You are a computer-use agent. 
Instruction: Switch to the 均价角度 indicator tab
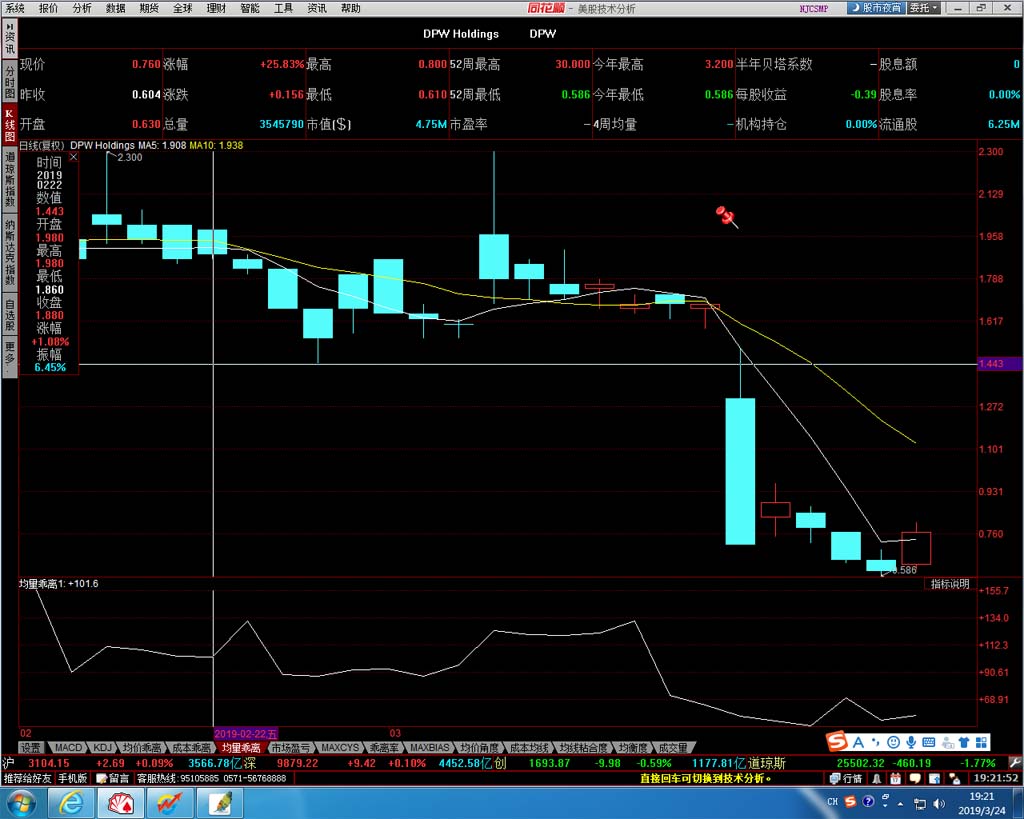coord(479,747)
